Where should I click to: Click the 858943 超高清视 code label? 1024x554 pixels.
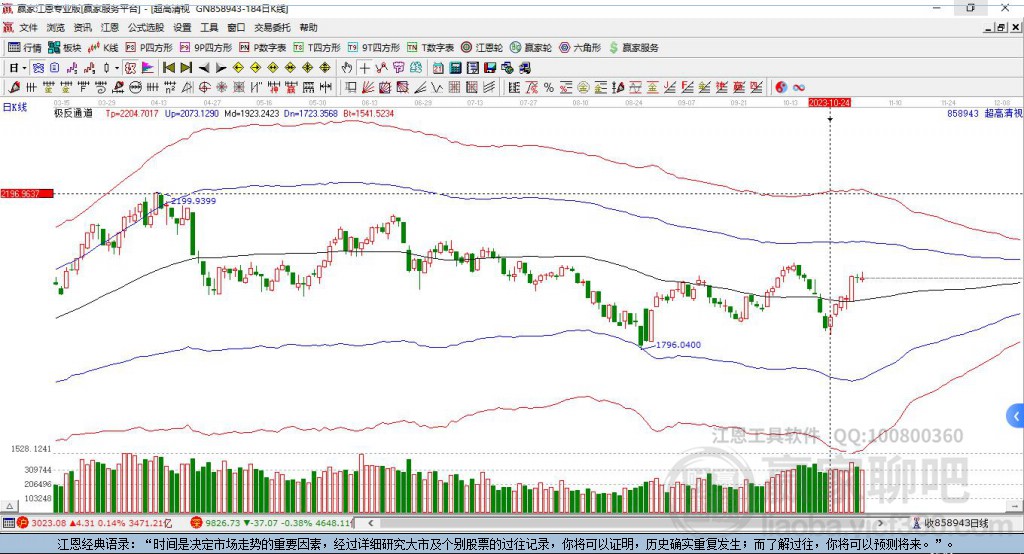click(x=985, y=114)
